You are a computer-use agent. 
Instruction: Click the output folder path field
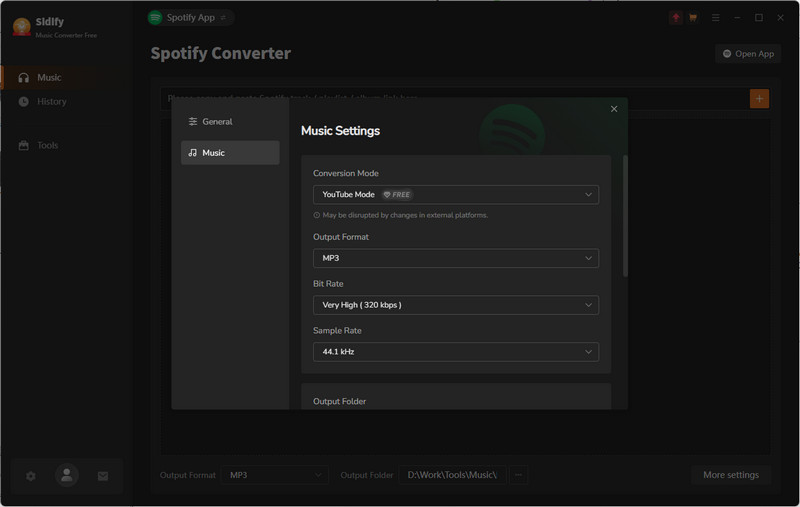coord(452,475)
